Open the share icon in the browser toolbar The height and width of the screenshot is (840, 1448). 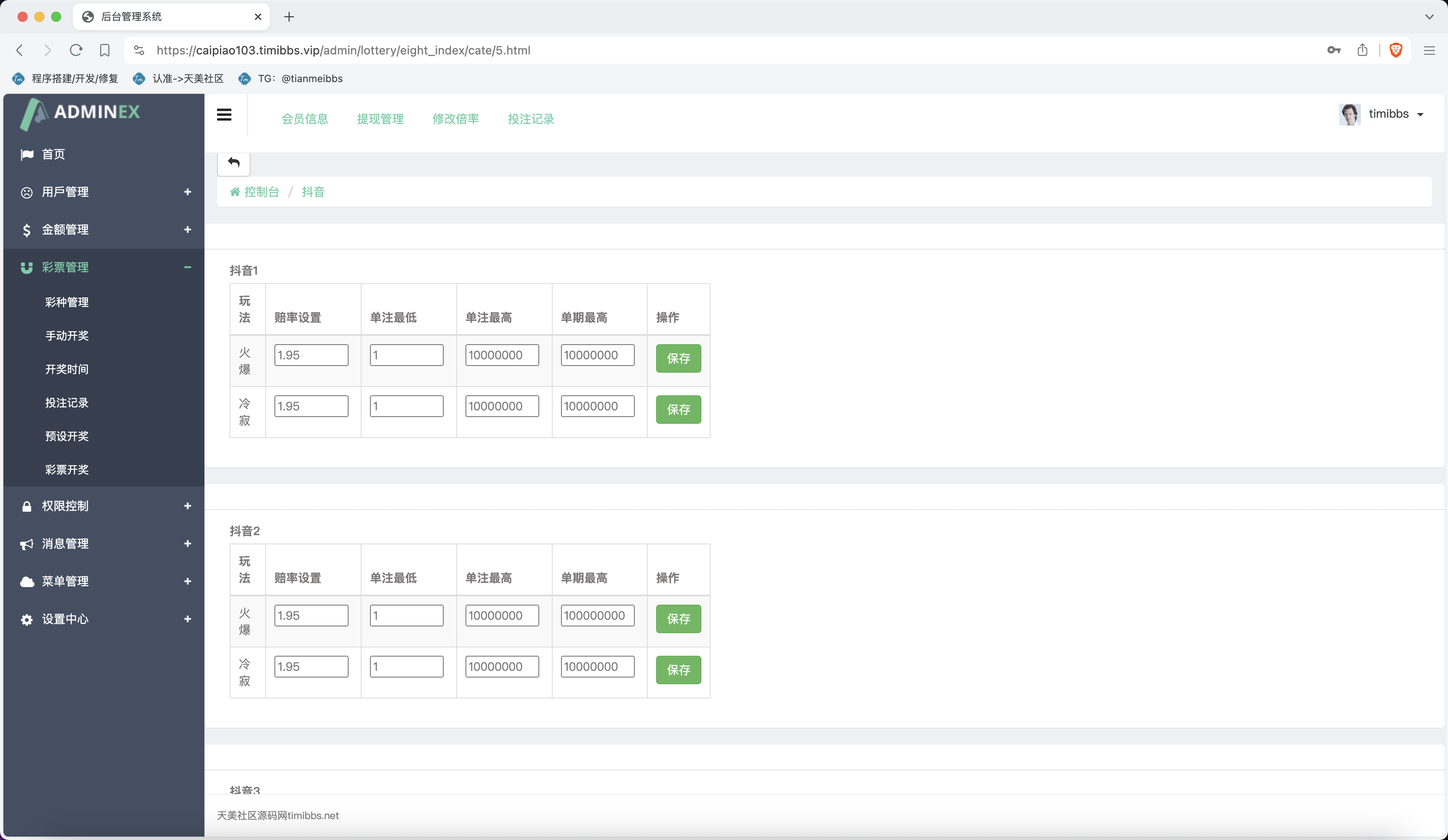[1362, 51]
